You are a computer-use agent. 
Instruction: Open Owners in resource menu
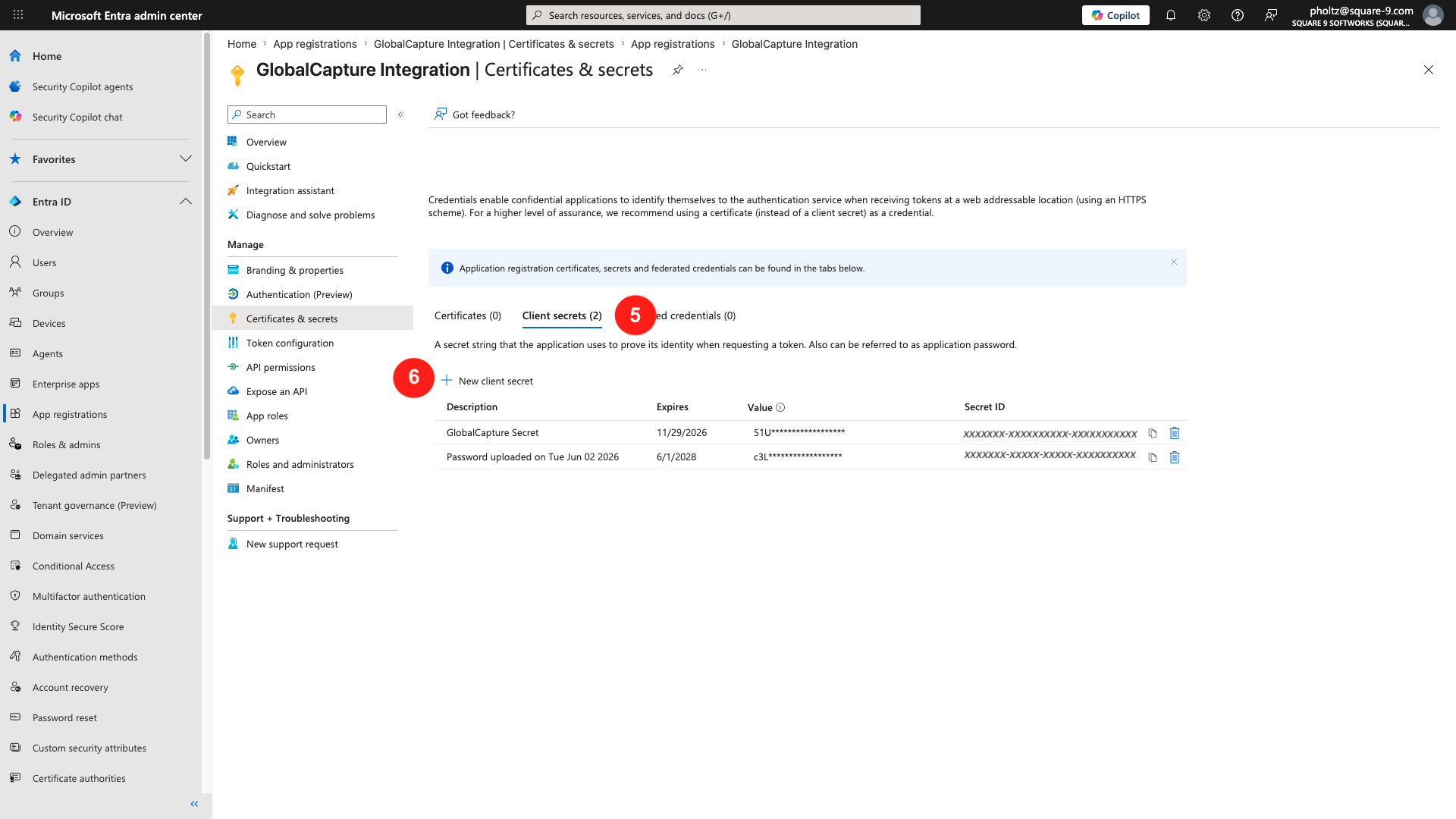pos(262,440)
